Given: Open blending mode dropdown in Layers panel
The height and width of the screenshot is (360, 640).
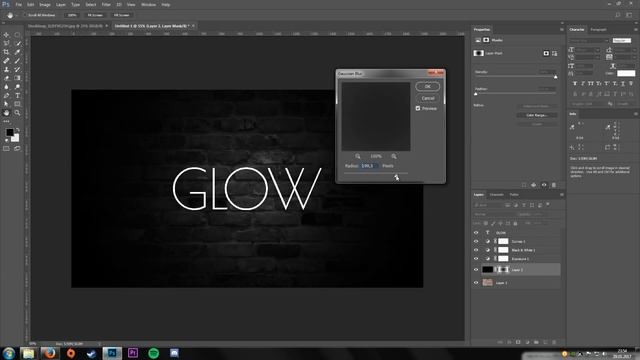Looking at the screenshot, I should [494, 214].
